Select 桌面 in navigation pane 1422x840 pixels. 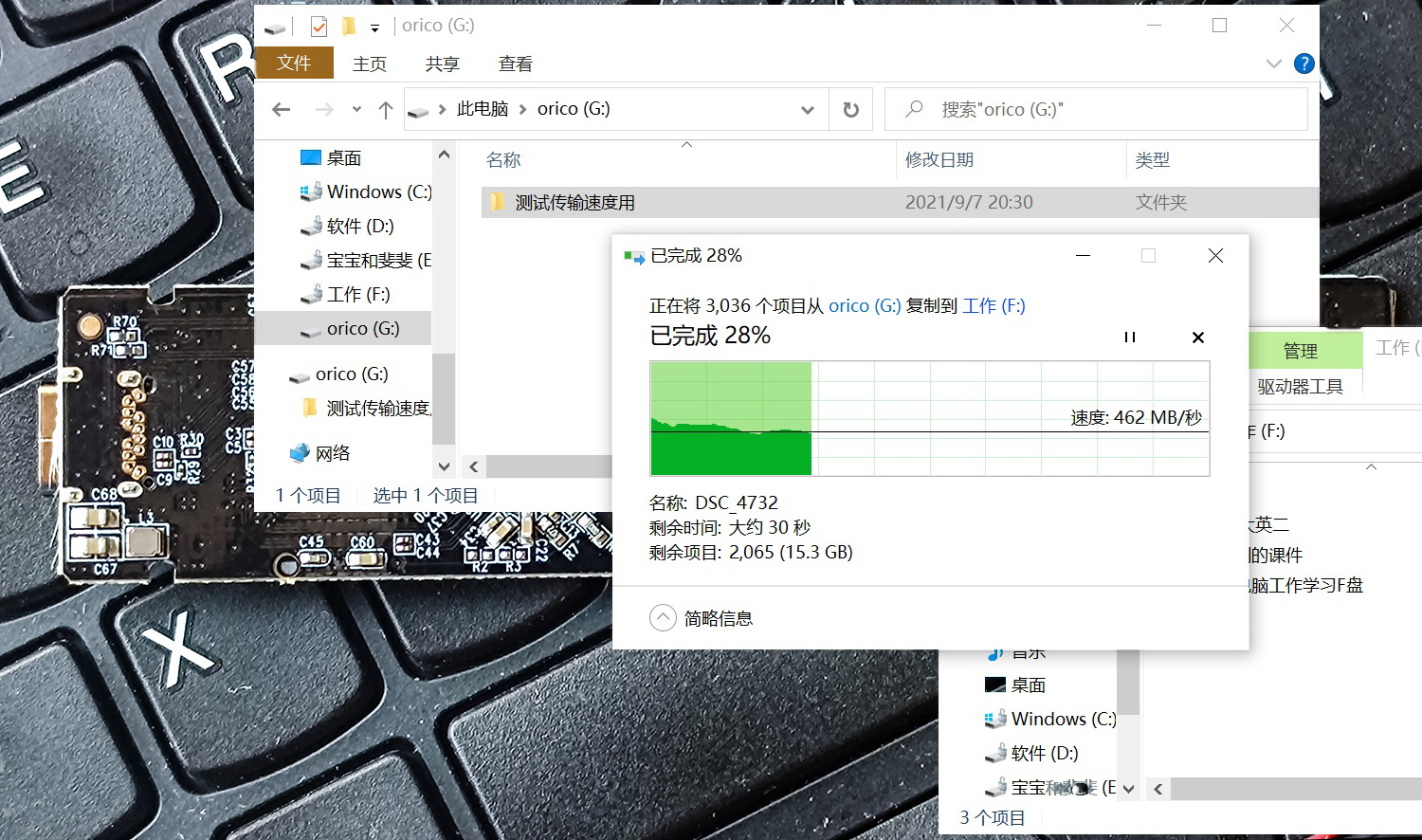coord(343,157)
